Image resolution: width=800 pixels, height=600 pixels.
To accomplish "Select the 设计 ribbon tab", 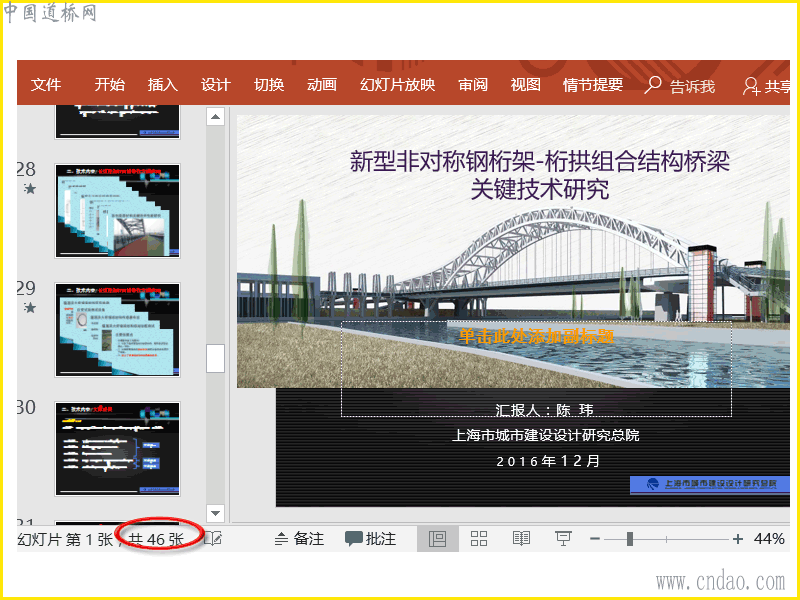I will coord(215,84).
